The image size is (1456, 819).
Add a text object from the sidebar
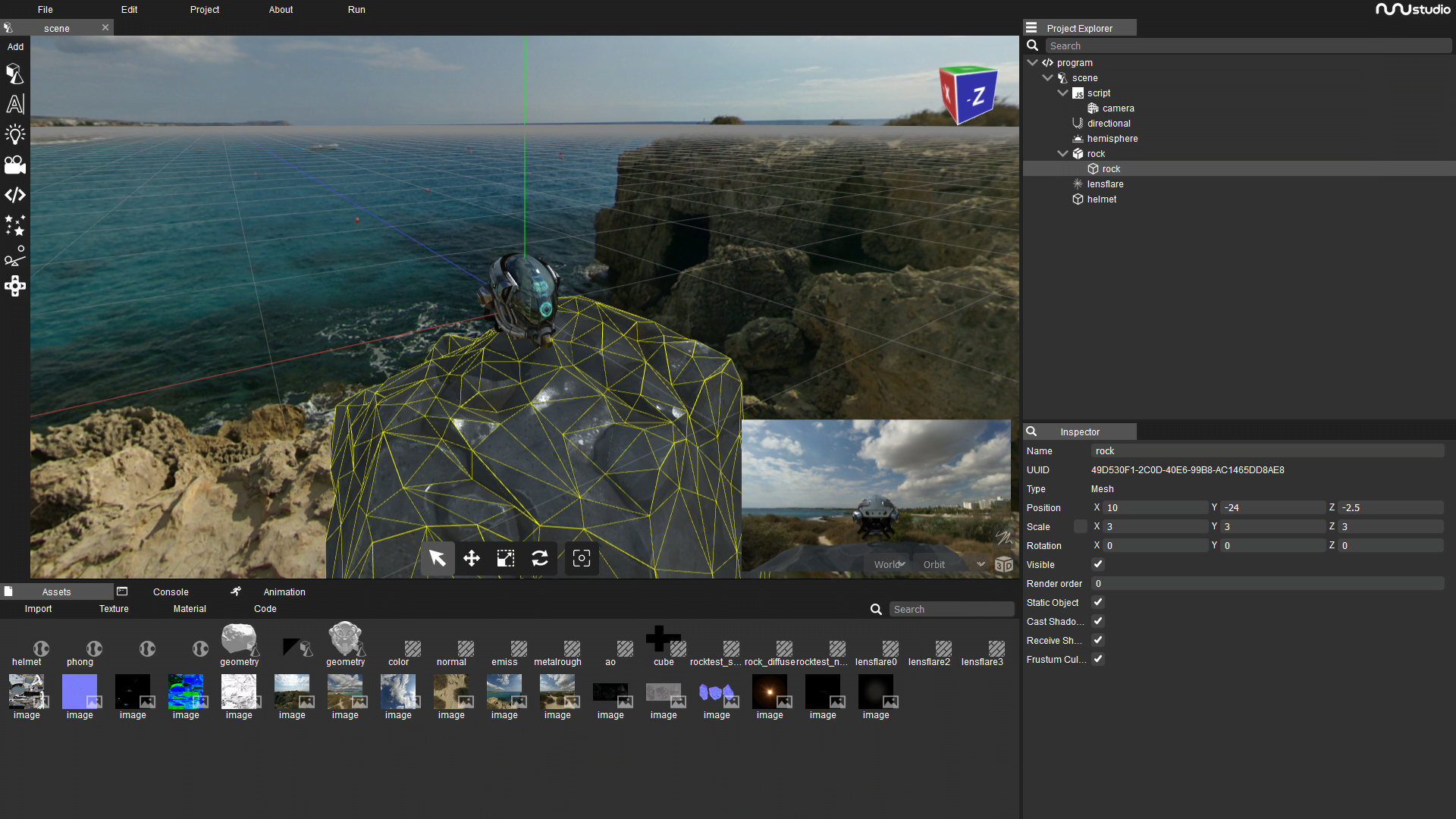point(15,104)
